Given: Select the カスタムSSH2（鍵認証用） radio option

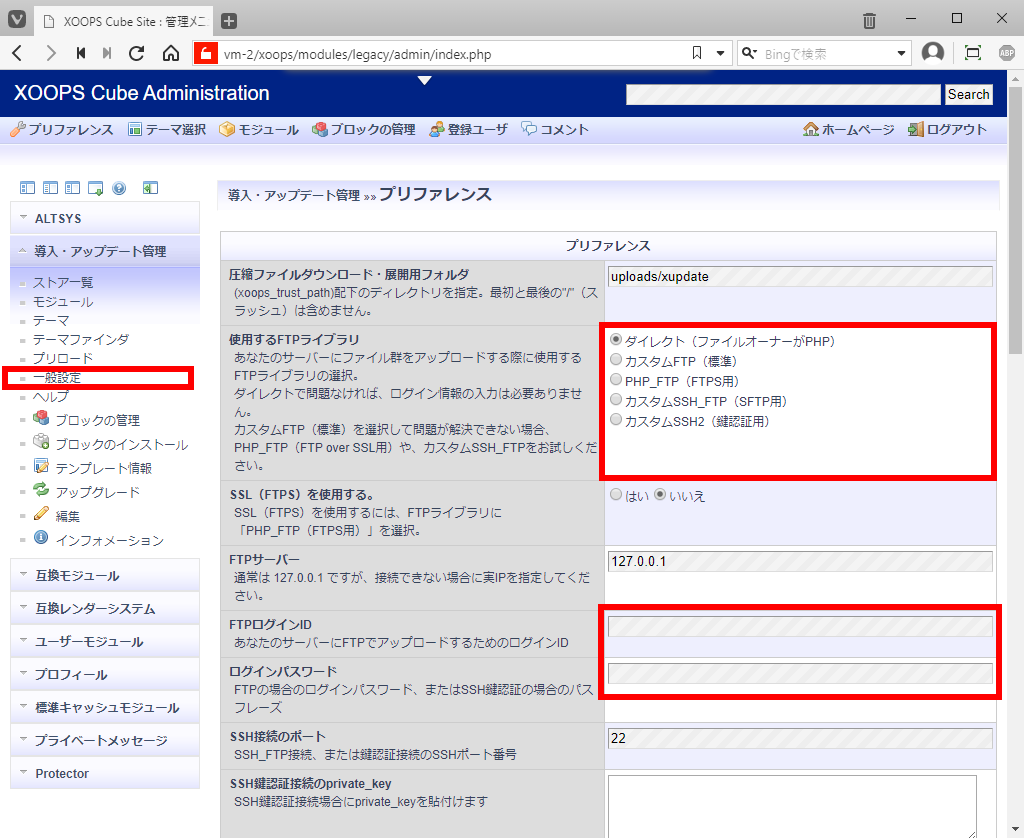Looking at the screenshot, I should (x=615, y=420).
